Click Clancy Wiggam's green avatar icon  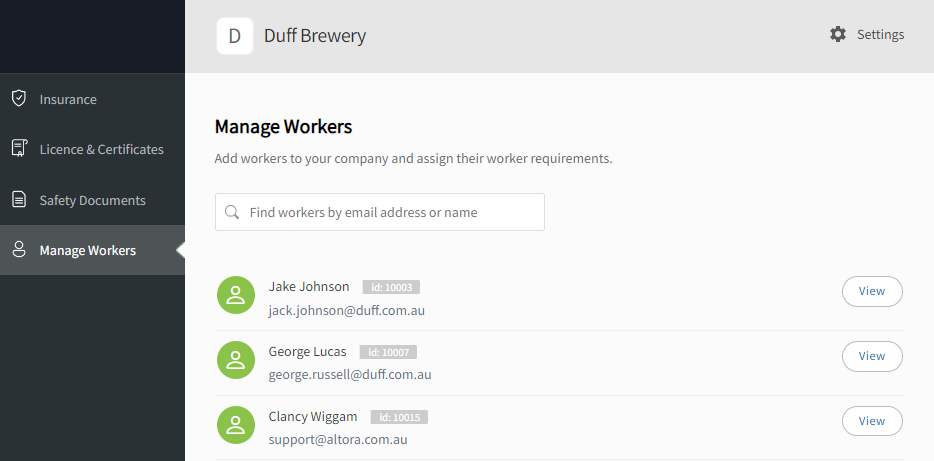coord(236,425)
